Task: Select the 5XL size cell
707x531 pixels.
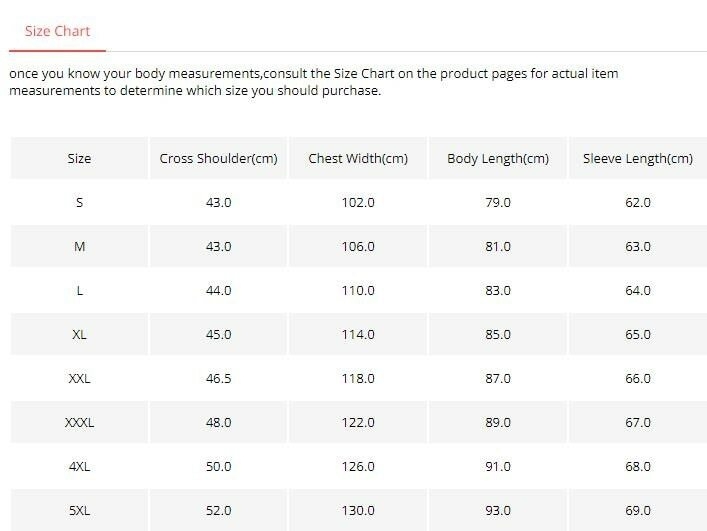Action: [x=79, y=511]
